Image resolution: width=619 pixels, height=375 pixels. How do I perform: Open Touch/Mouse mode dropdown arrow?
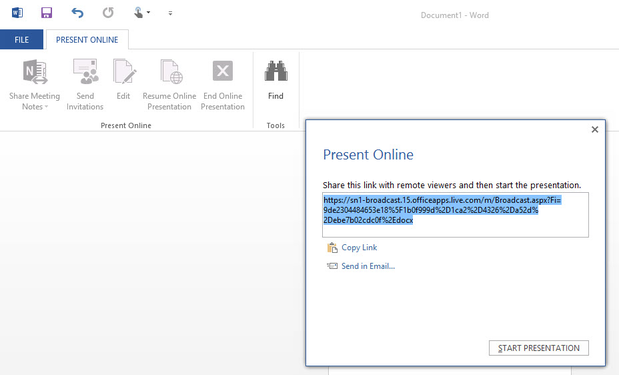(x=148, y=13)
